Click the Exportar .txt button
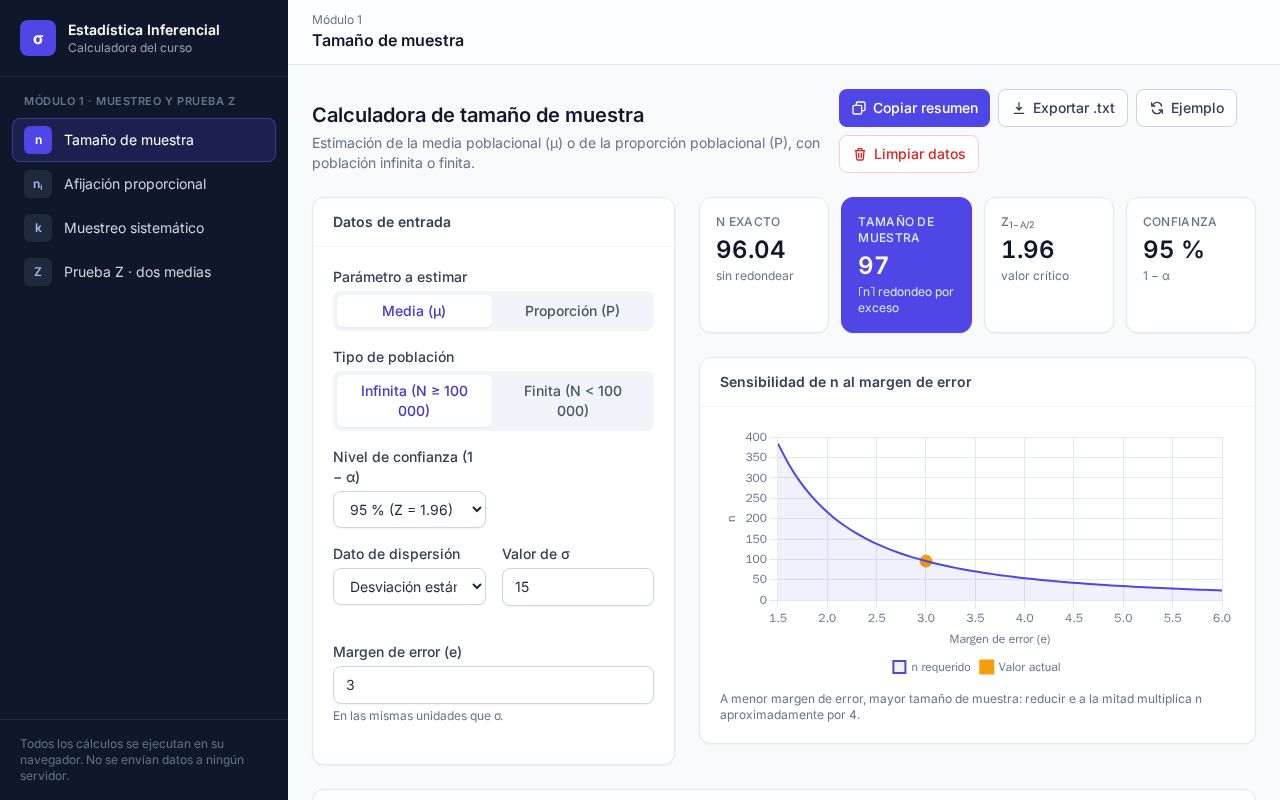Image resolution: width=1280 pixels, height=800 pixels. coord(1063,108)
